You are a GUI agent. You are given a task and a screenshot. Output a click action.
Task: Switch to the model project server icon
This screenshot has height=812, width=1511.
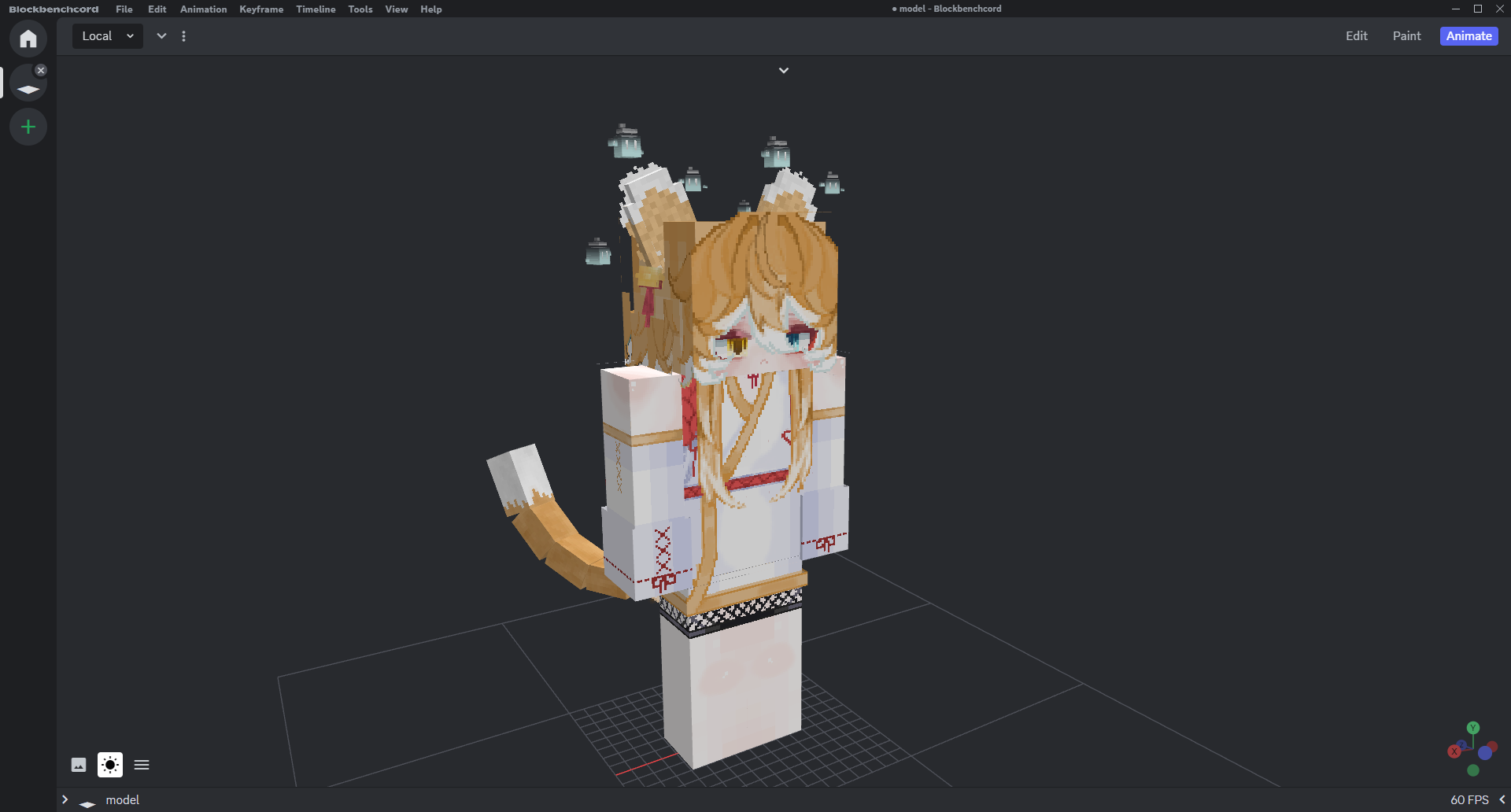tap(28, 87)
